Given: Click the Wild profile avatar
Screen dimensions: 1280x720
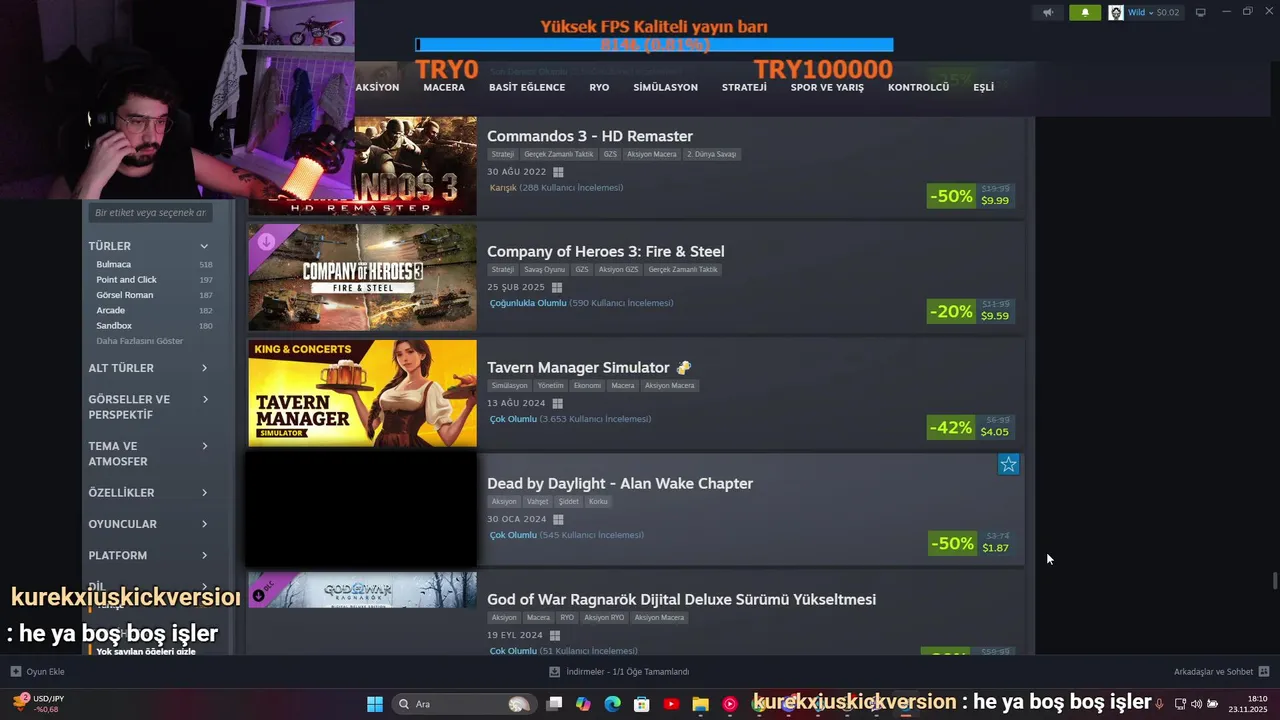Looking at the screenshot, I should (x=1116, y=12).
